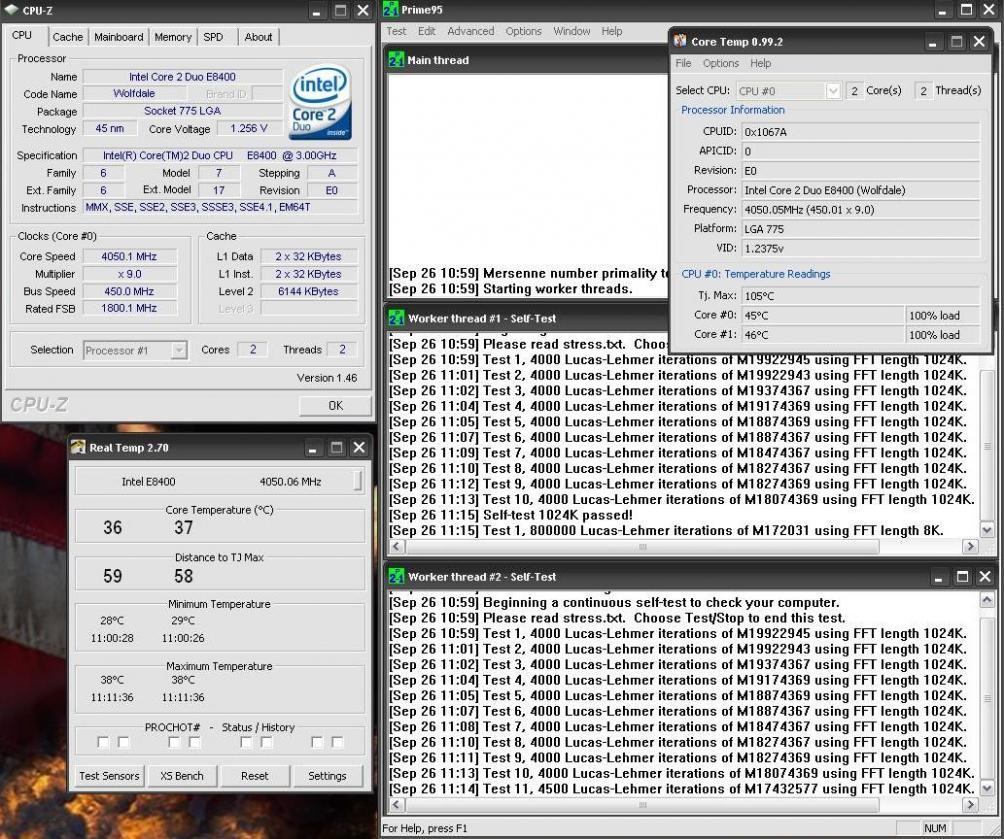Click the Reset button in Real Temp
1004x839 pixels.
pyautogui.click(x=254, y=776)
